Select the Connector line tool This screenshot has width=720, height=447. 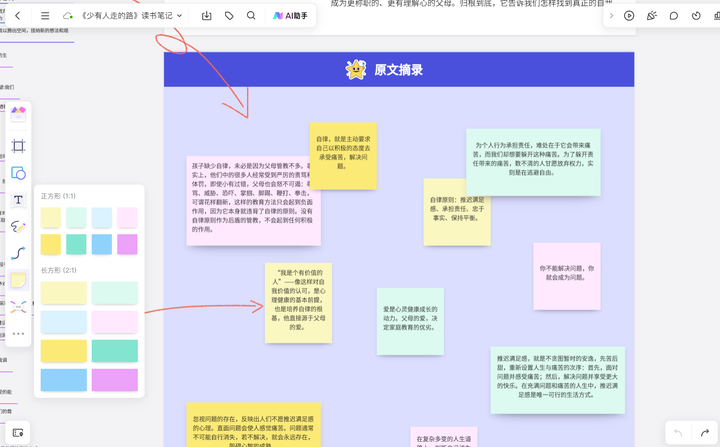click(x=18, y=253)
